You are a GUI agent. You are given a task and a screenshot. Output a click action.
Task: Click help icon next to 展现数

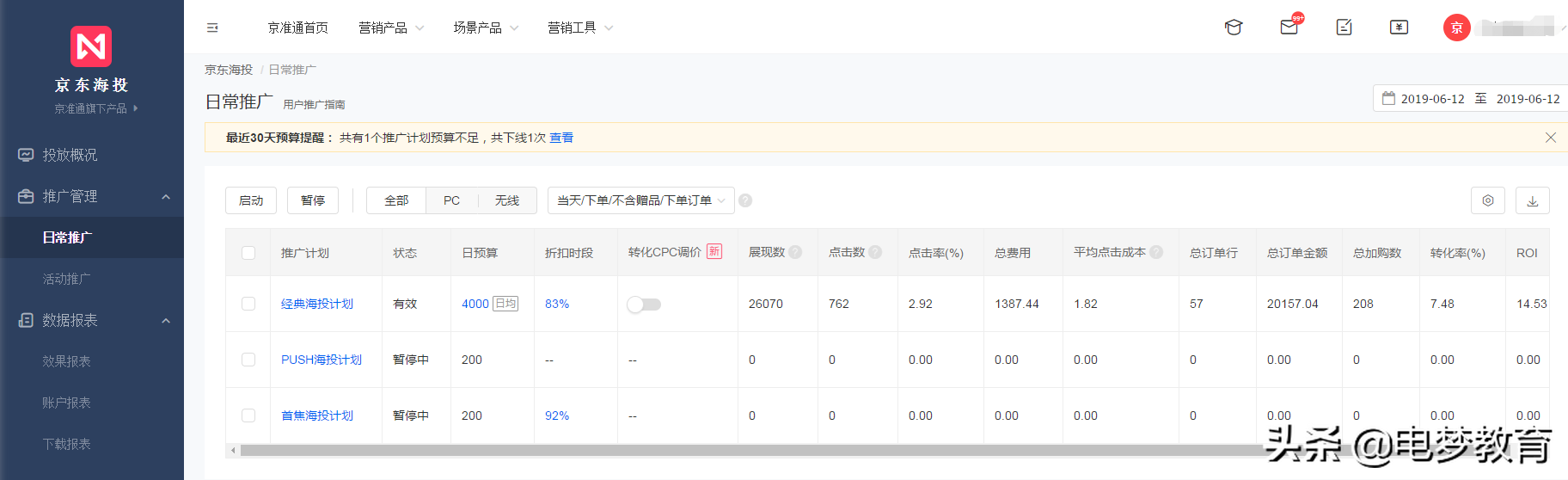(x=795, y=252)
